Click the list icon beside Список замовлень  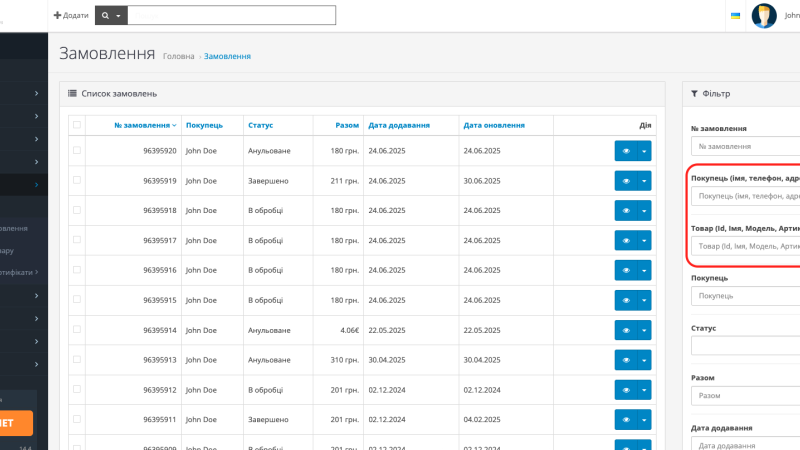pos(72,93)
